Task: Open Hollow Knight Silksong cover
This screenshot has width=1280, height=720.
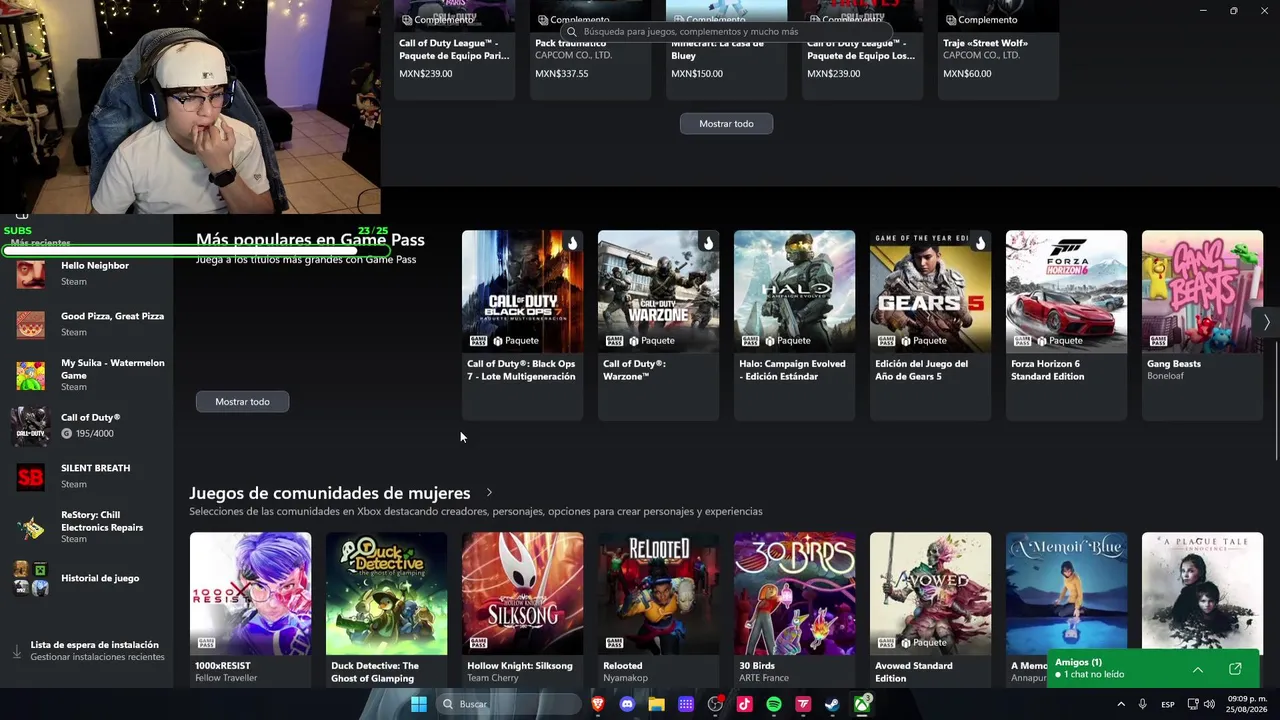Action: pos(522,593)
